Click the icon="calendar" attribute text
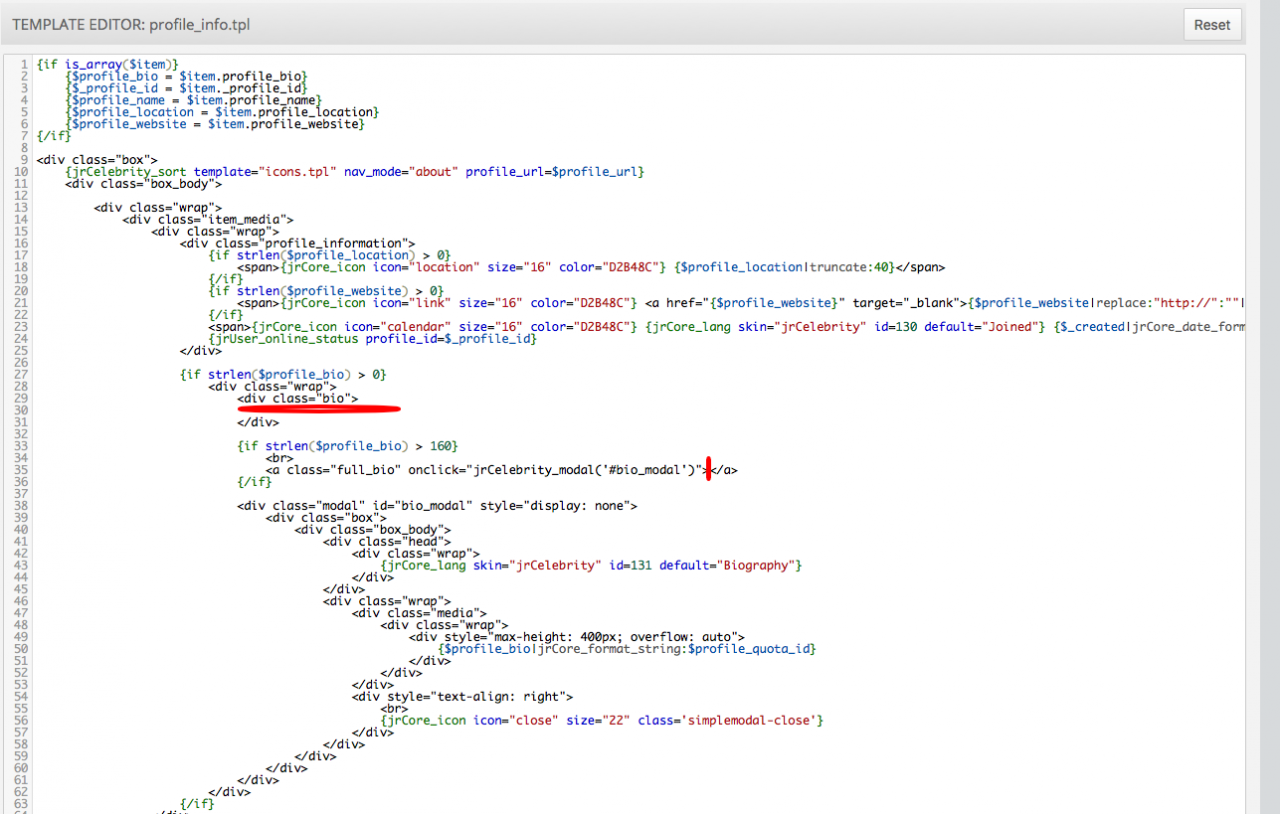The width and height of the screenshot is (1280, 814). 402,327
